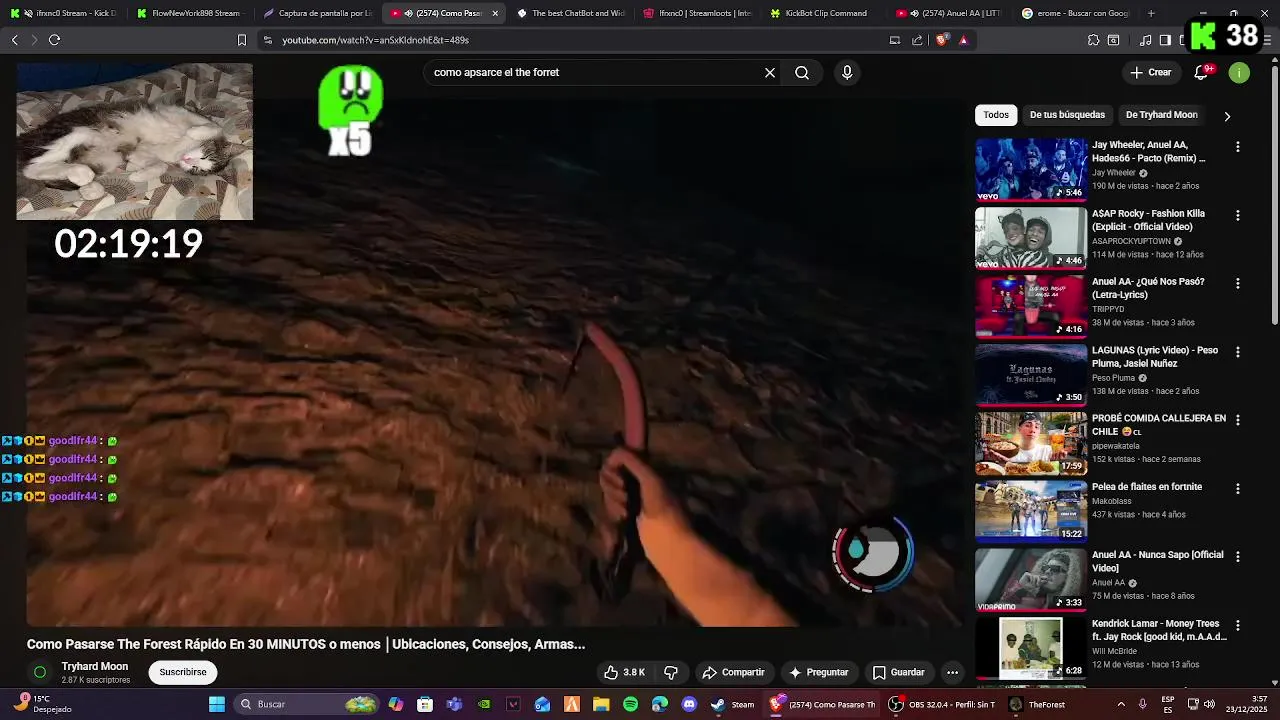Open Steam from the taskbar
This screenshot has width=1280, height=720.
[x=733, y=704]
